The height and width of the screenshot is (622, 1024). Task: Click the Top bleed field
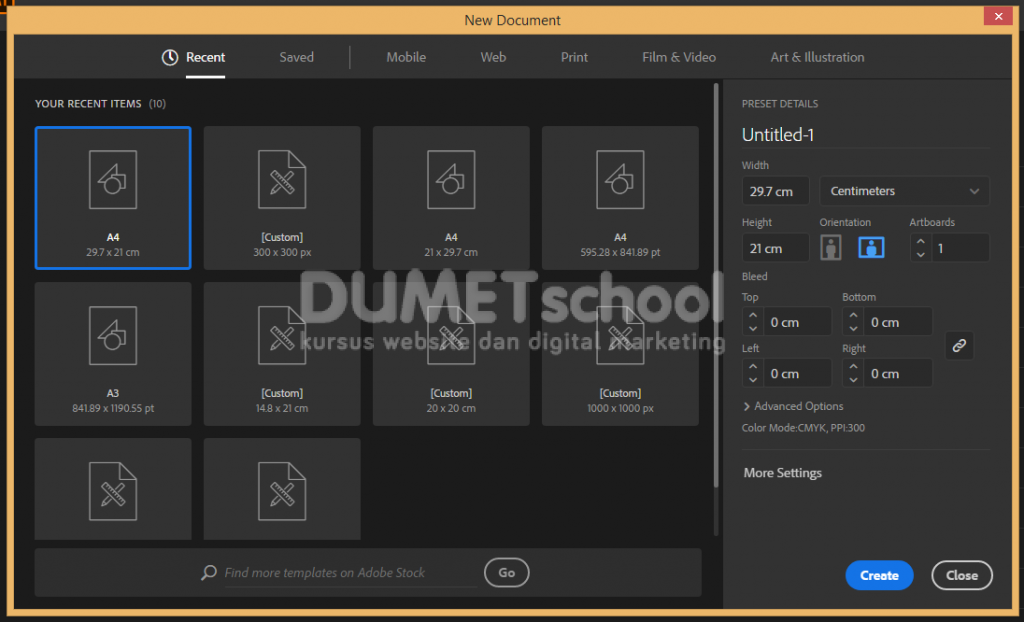(x=797, y=322)
